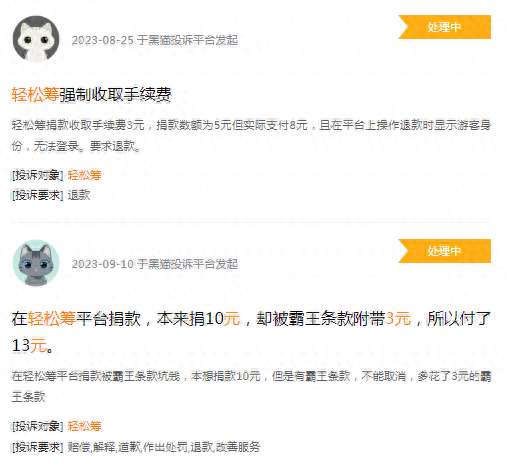Screen dimensions: 507x472
Task: Click the 2023-09-10 post date text
Action: click(x=103, y=264)
